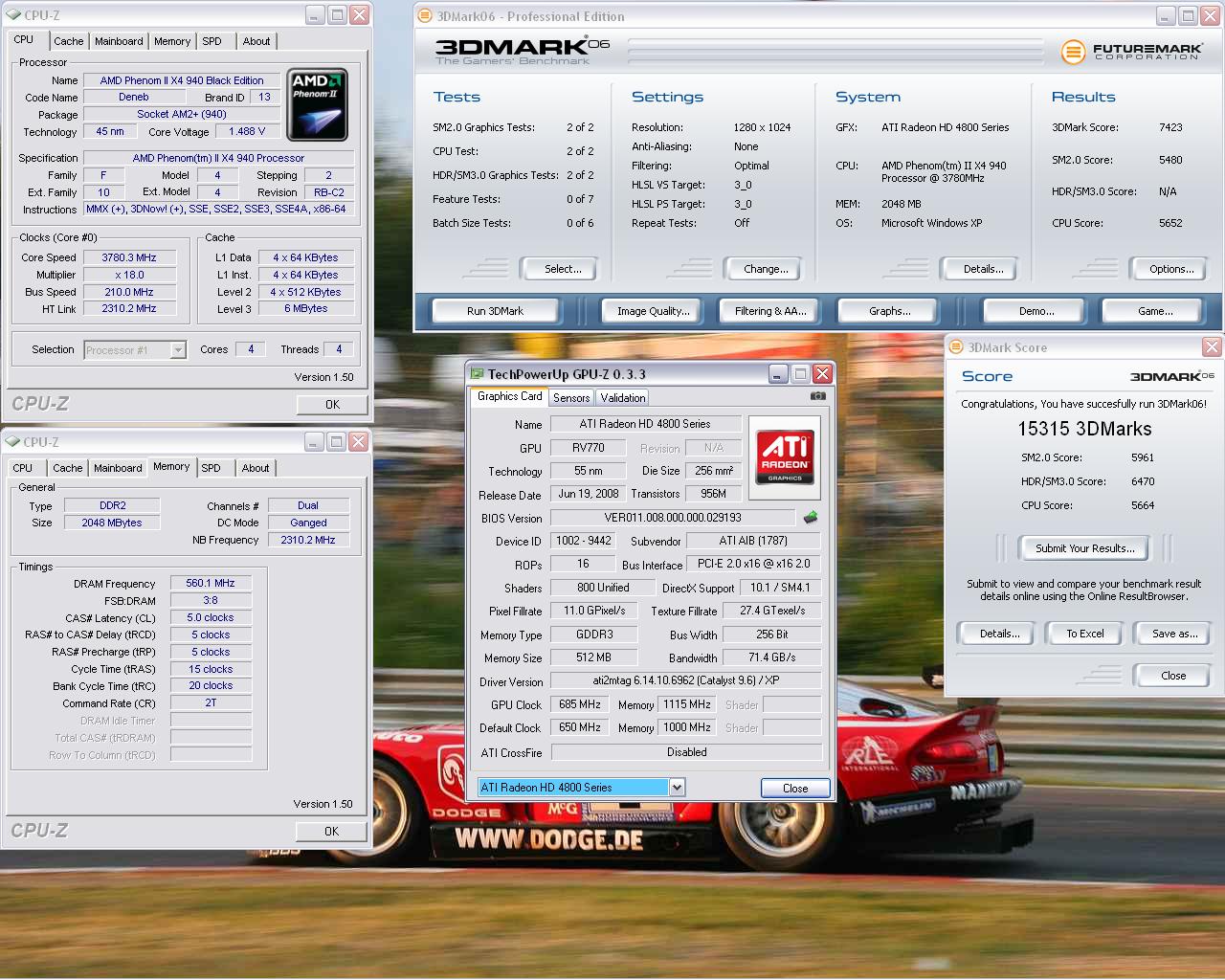Switch to Sensors tab in GPU-Z
The width and height of the screenshot is (1225, 980).
point(571,398)
